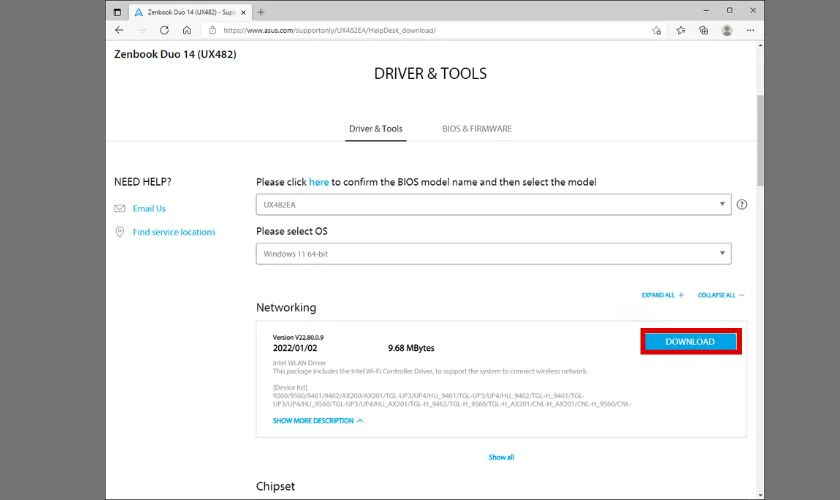Click the help question mark icon

tap(742, 204)
